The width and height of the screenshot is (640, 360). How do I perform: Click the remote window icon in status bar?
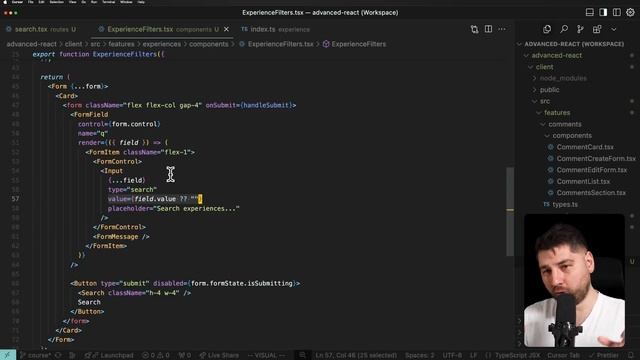[x=8, y=355]
